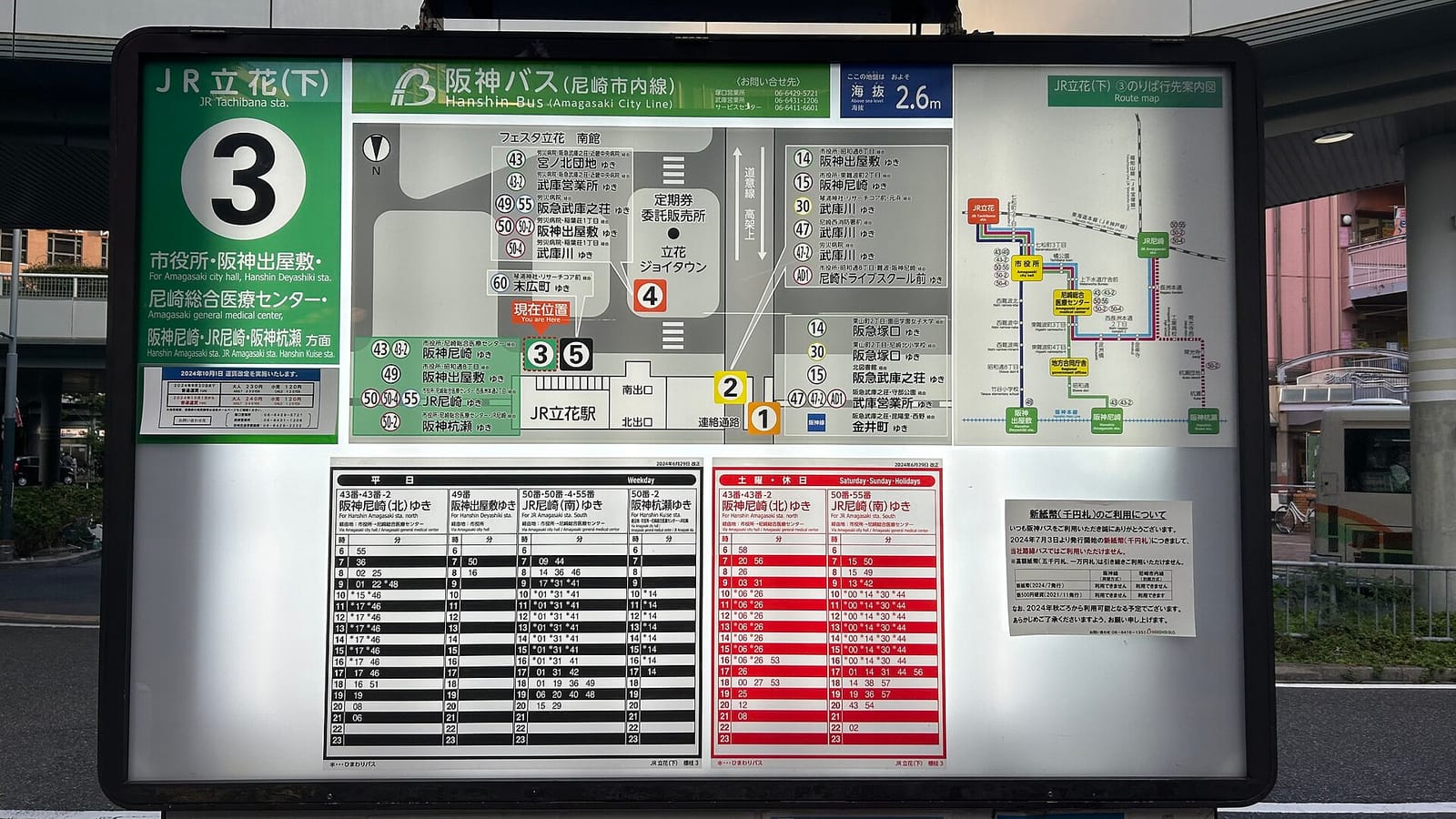
Task: Click the 新紙幣(千円札) notice sheet
Action: pyautogui.click(x=1099, y=568)
